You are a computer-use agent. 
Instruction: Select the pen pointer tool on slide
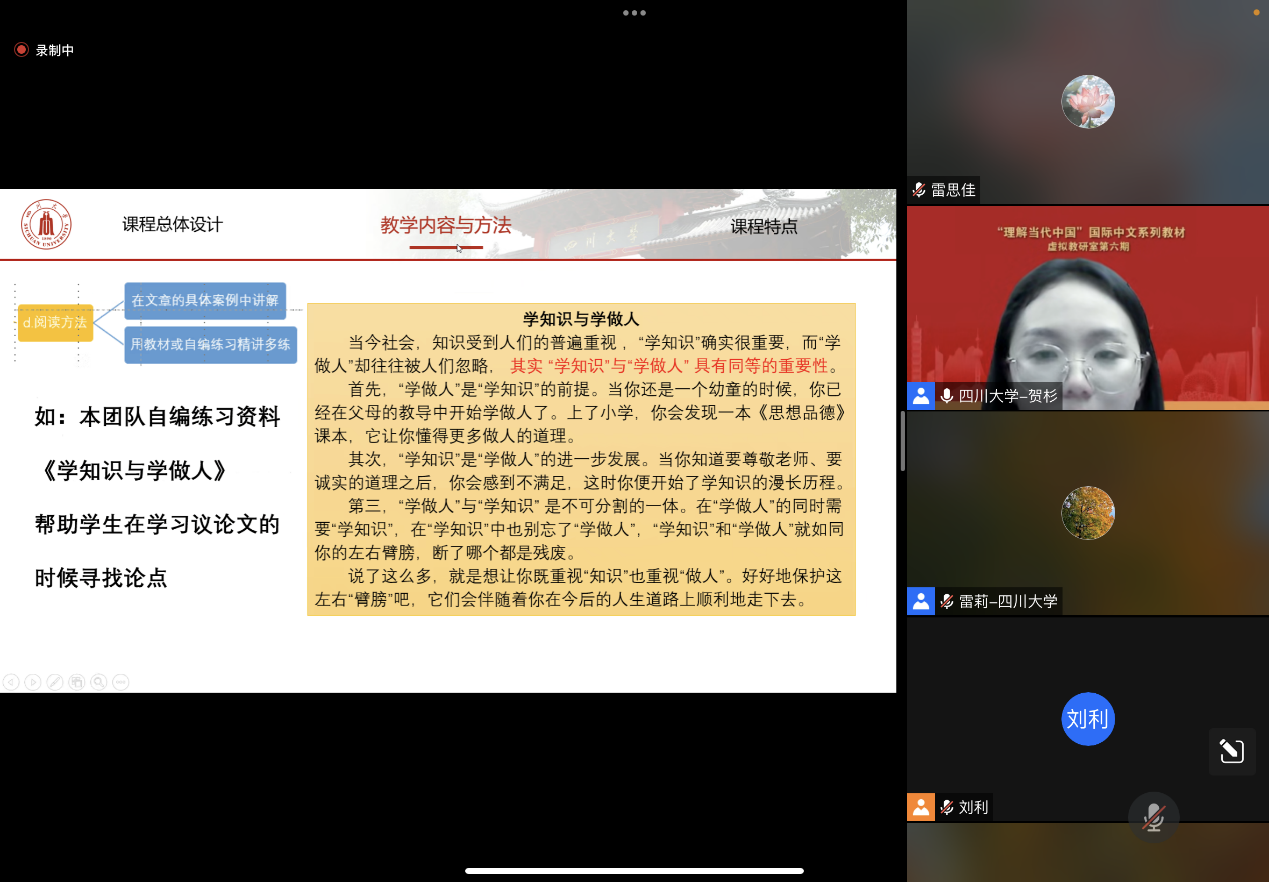click(55, 682)
